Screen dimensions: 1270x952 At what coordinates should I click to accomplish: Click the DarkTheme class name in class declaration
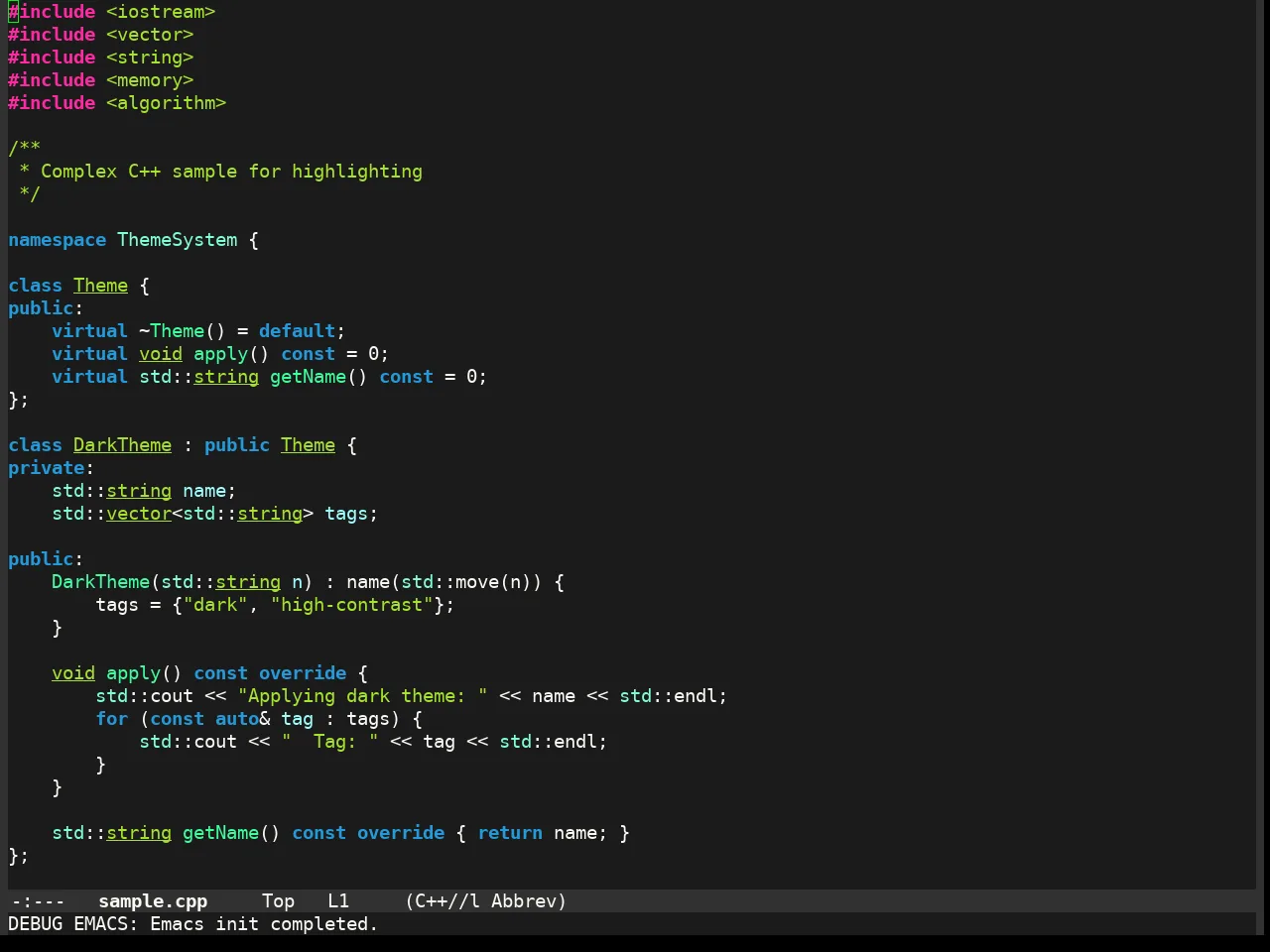(x=122, y=445)
